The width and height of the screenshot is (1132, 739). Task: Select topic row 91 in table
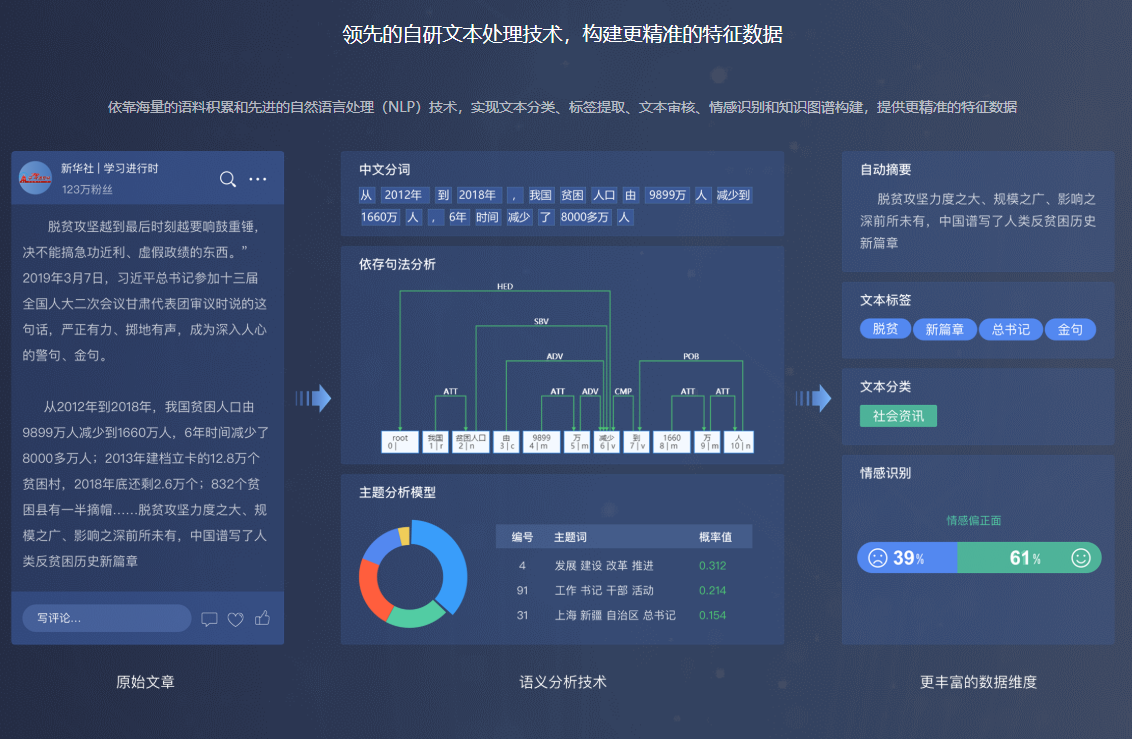(x=623, y=590)
